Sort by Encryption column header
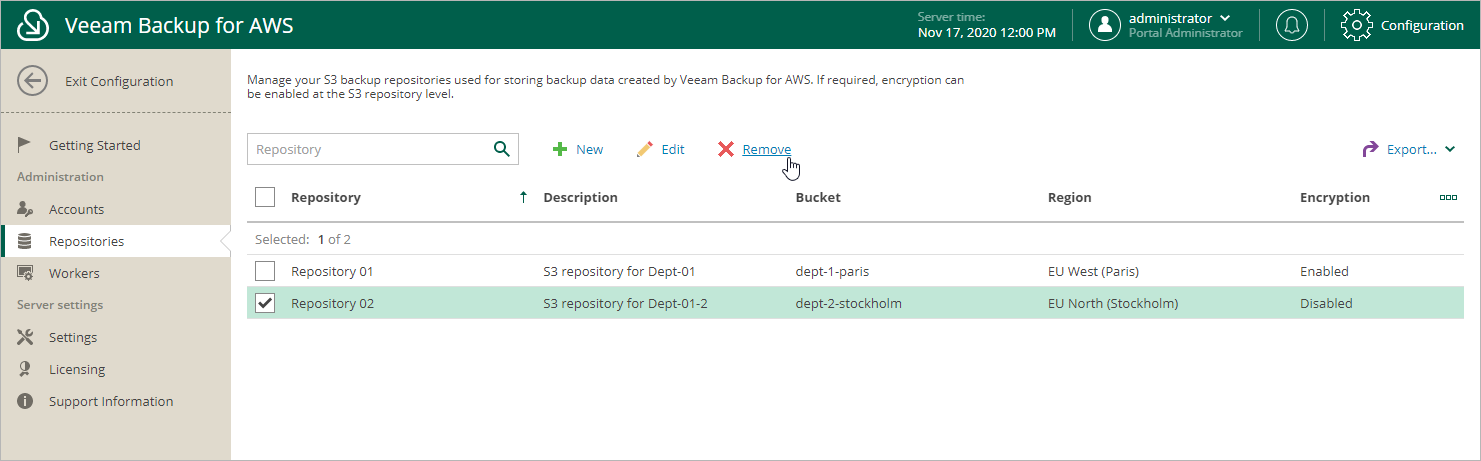1481x461 pixels. (1335, 197)
